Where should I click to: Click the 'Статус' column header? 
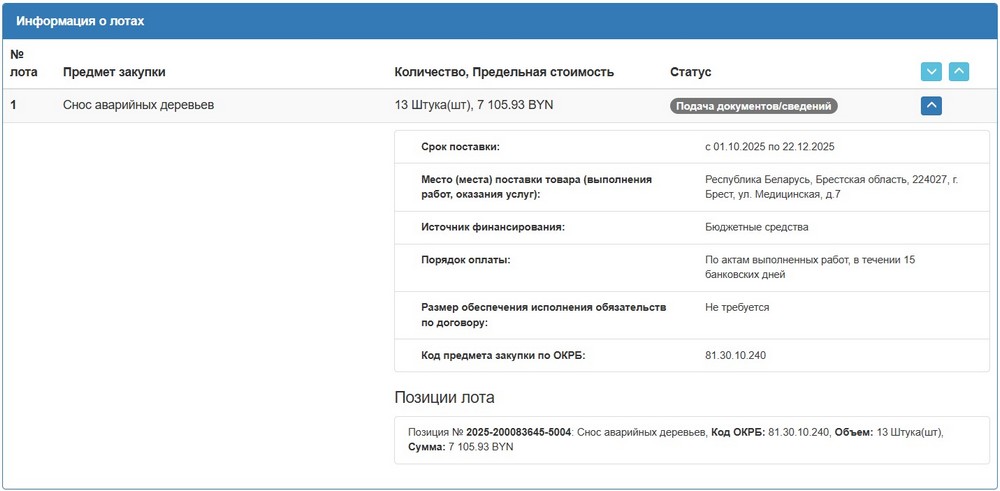click(690, 72)
